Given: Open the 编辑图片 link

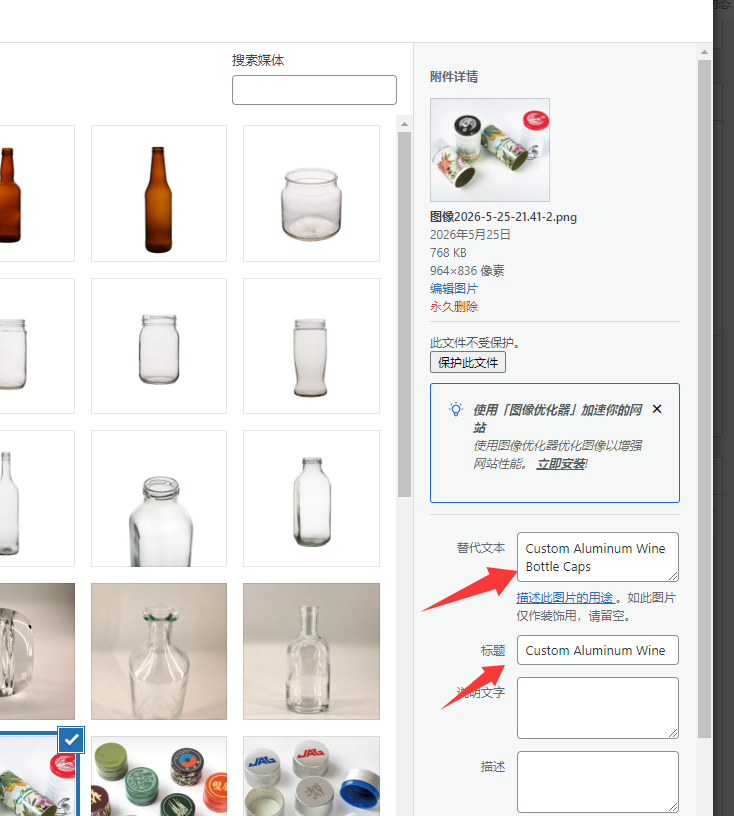Looking at the screenshot, I should tap(454, 289).
